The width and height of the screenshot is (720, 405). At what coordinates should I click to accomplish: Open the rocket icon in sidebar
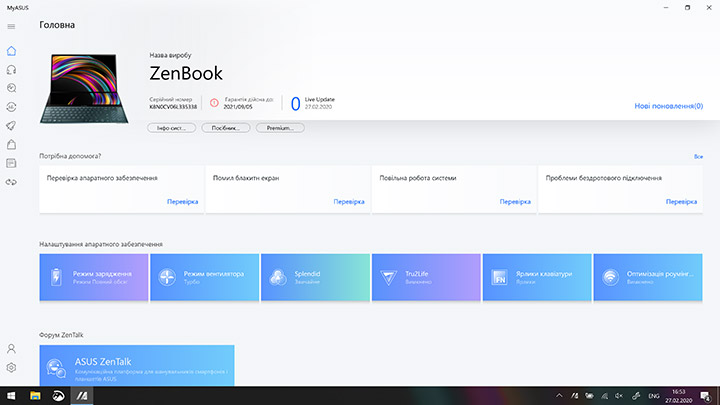point(11,126)
